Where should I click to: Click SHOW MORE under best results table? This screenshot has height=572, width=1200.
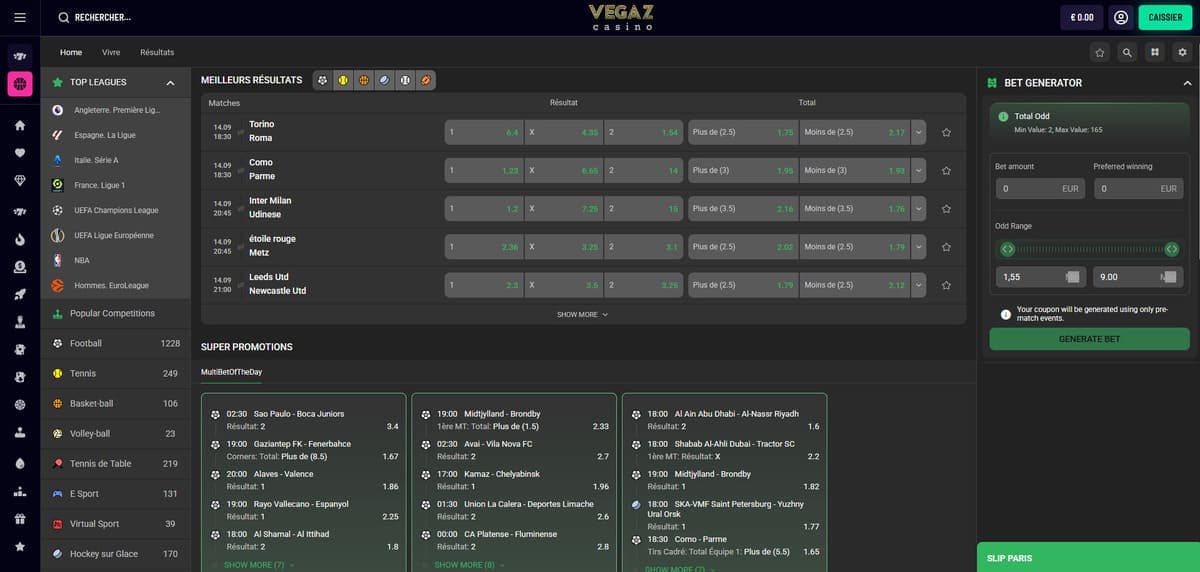click(583, 314)
